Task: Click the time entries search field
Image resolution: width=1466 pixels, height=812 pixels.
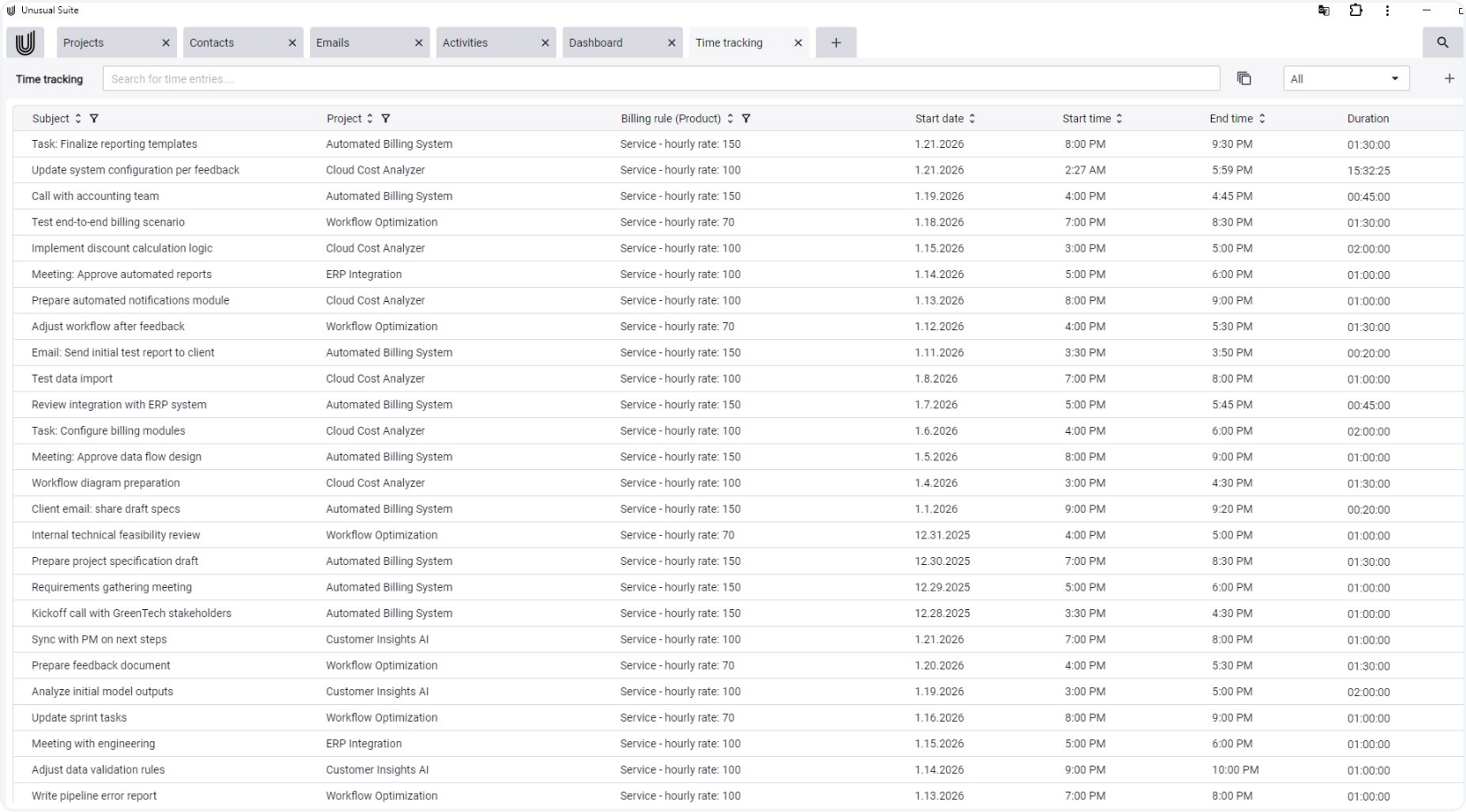Action: pyautogui.click(x=660, y=79)
